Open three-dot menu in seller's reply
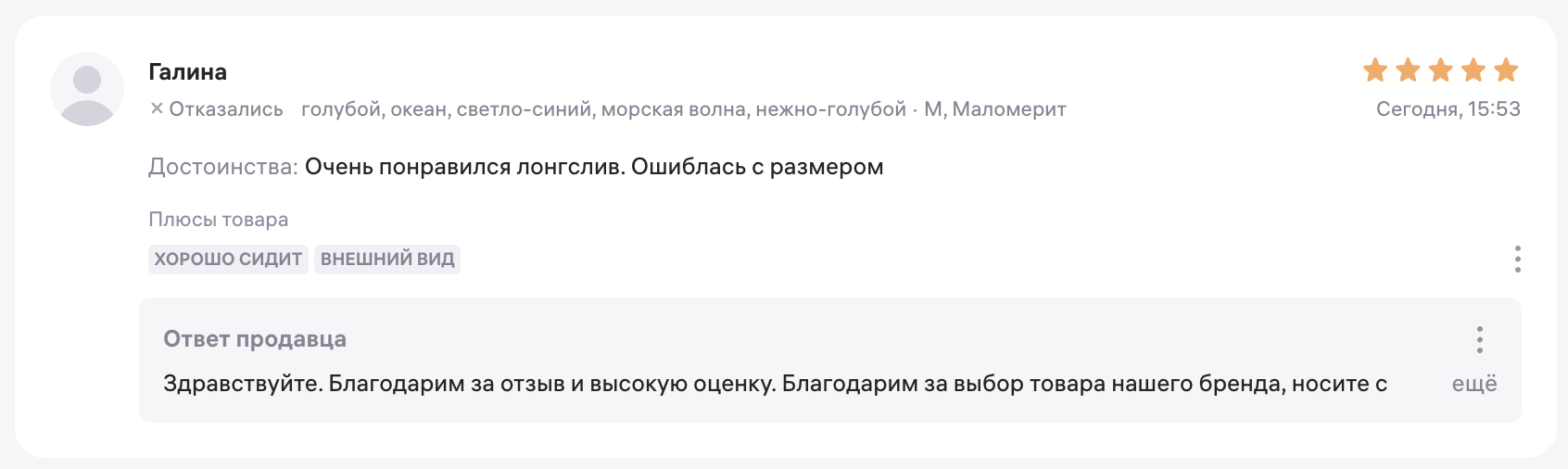The height and width of the screenshot is (469, 1568). 1479,340
